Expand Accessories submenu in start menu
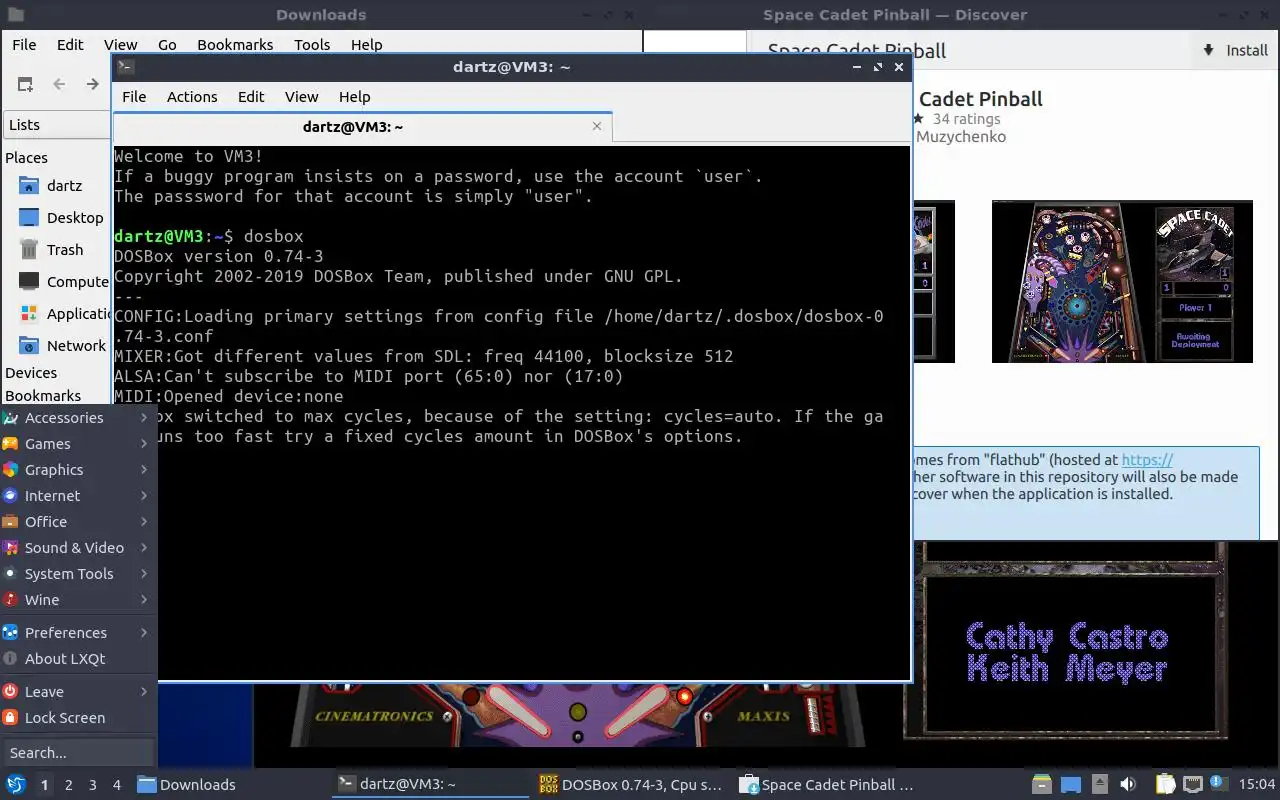Viewport: 1280px width, 800px height. (x=78, y=418)
